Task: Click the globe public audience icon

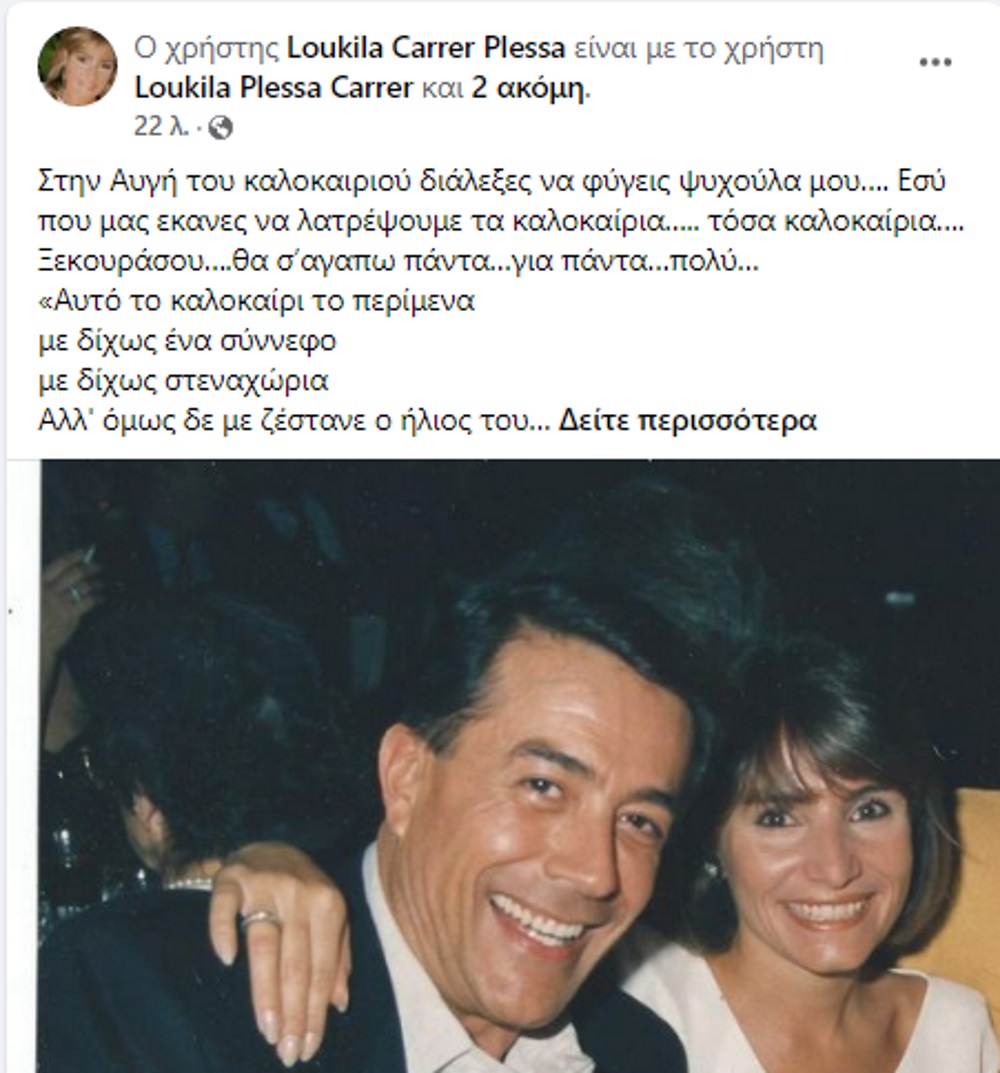Action: pyautogui.click(x=220, y=128)
